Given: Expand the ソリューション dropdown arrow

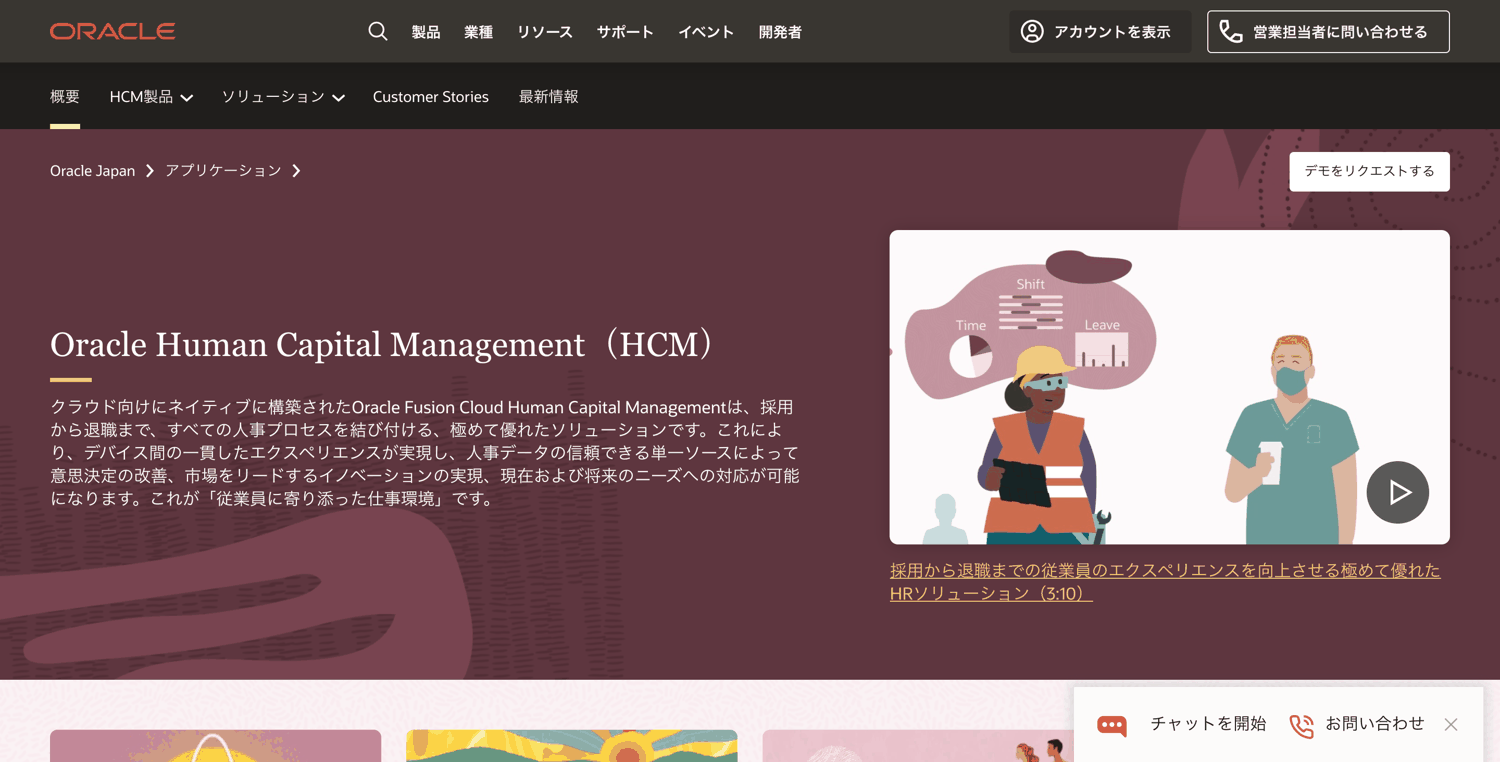Looking at the screenshot, I should [339, 97].
